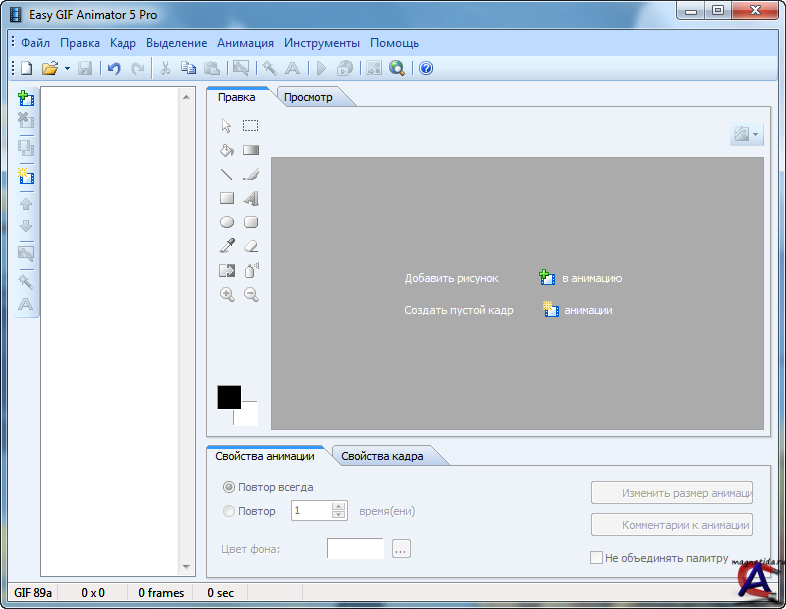786x609 pixels.
Task: Click the Preview in browser globe icon
Action: 397,68
